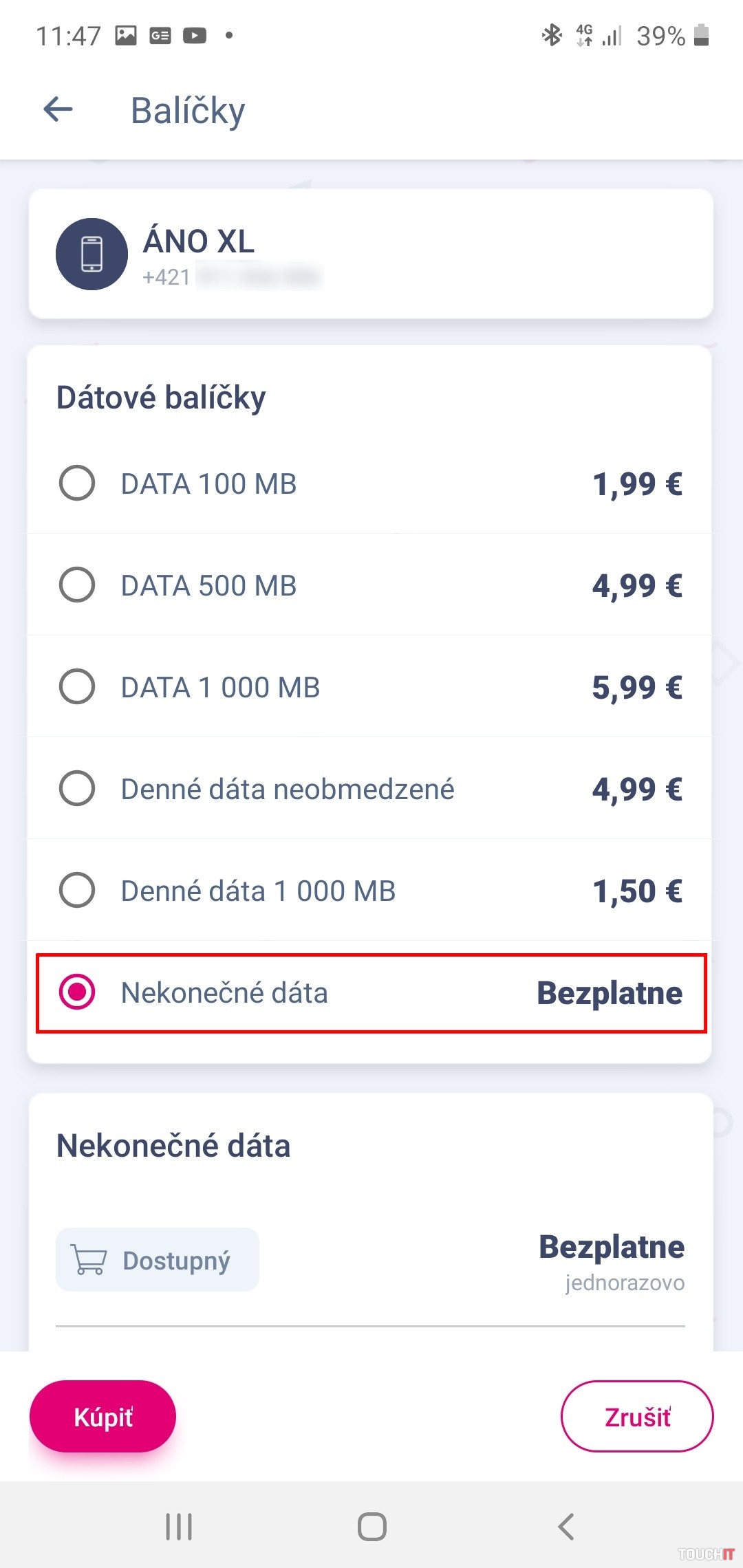The image size is (743, 1568).
Task: Tap the gallery image icon in status bar
Action: [x=126, y=35]
